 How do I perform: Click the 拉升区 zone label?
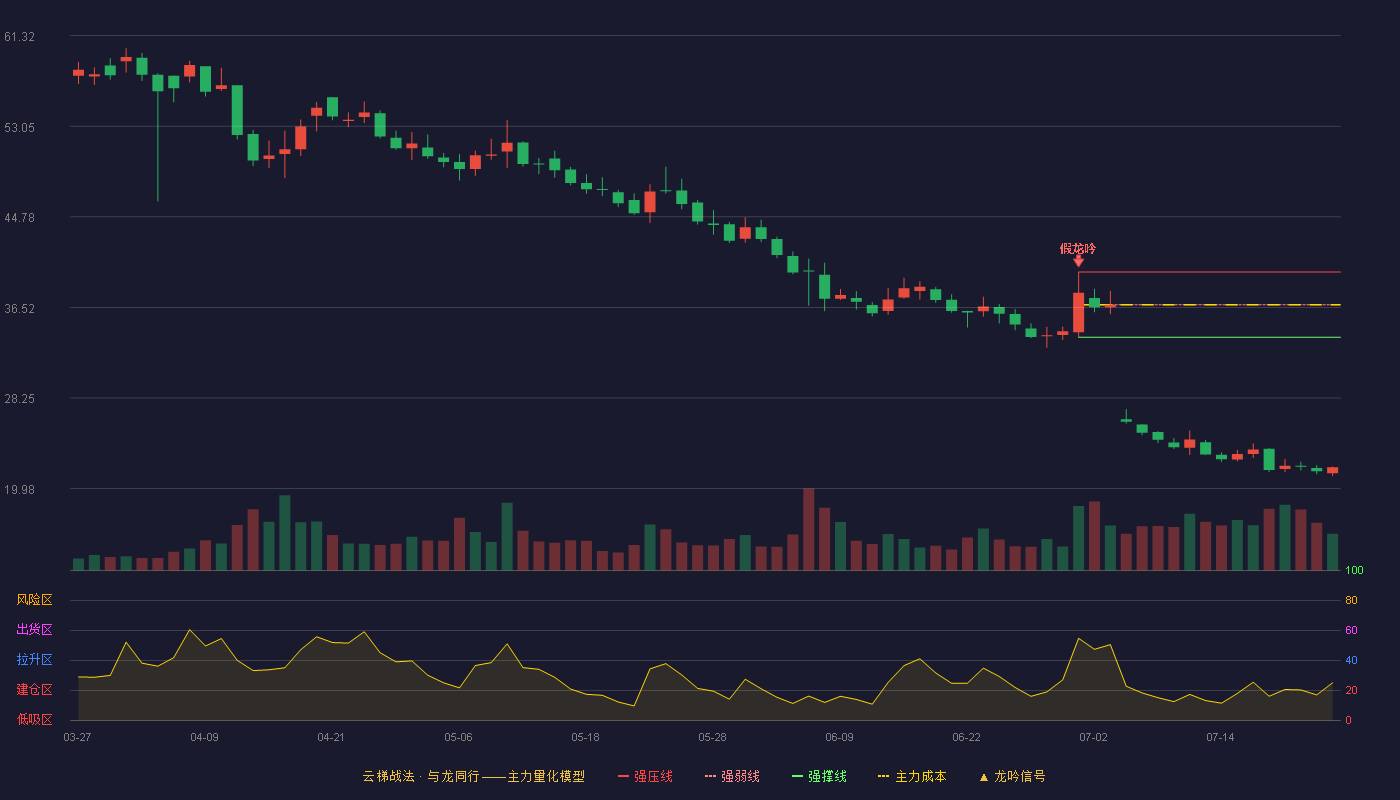[x=34, y=660]
